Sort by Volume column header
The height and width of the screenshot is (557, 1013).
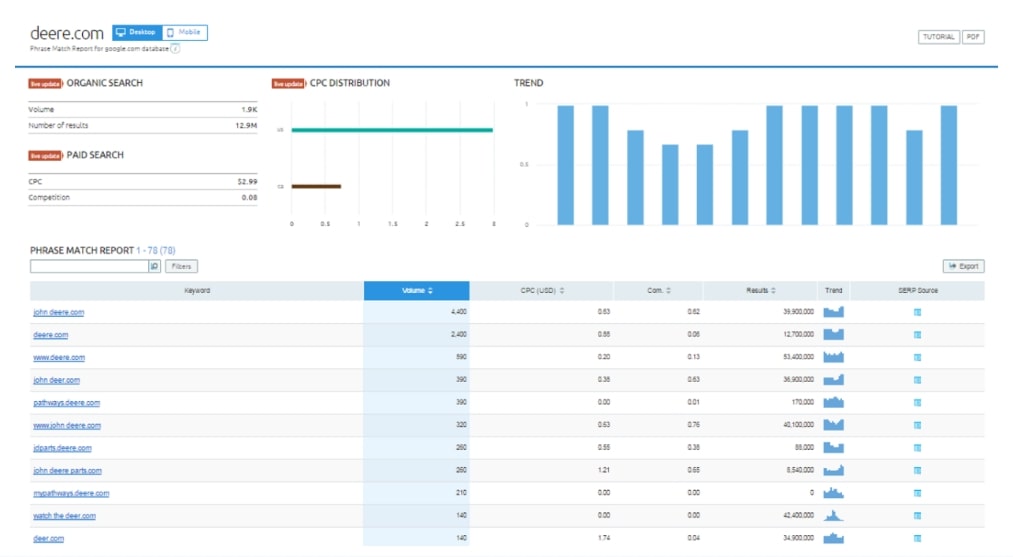417,291
